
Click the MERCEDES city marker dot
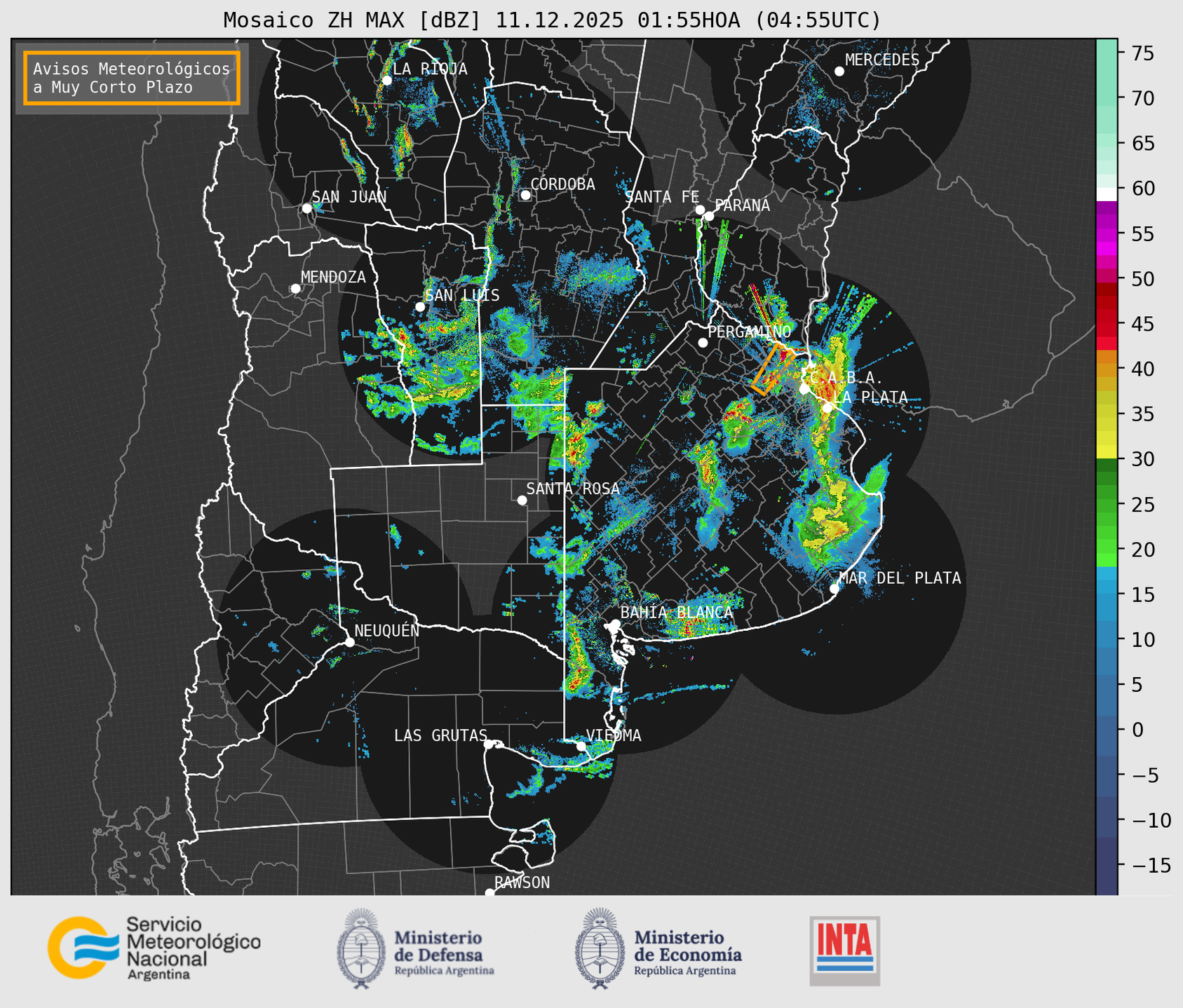click(839, 71)
